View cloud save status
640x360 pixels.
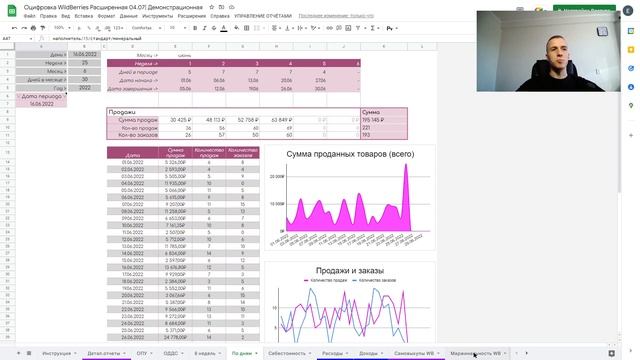click(231, 7)
